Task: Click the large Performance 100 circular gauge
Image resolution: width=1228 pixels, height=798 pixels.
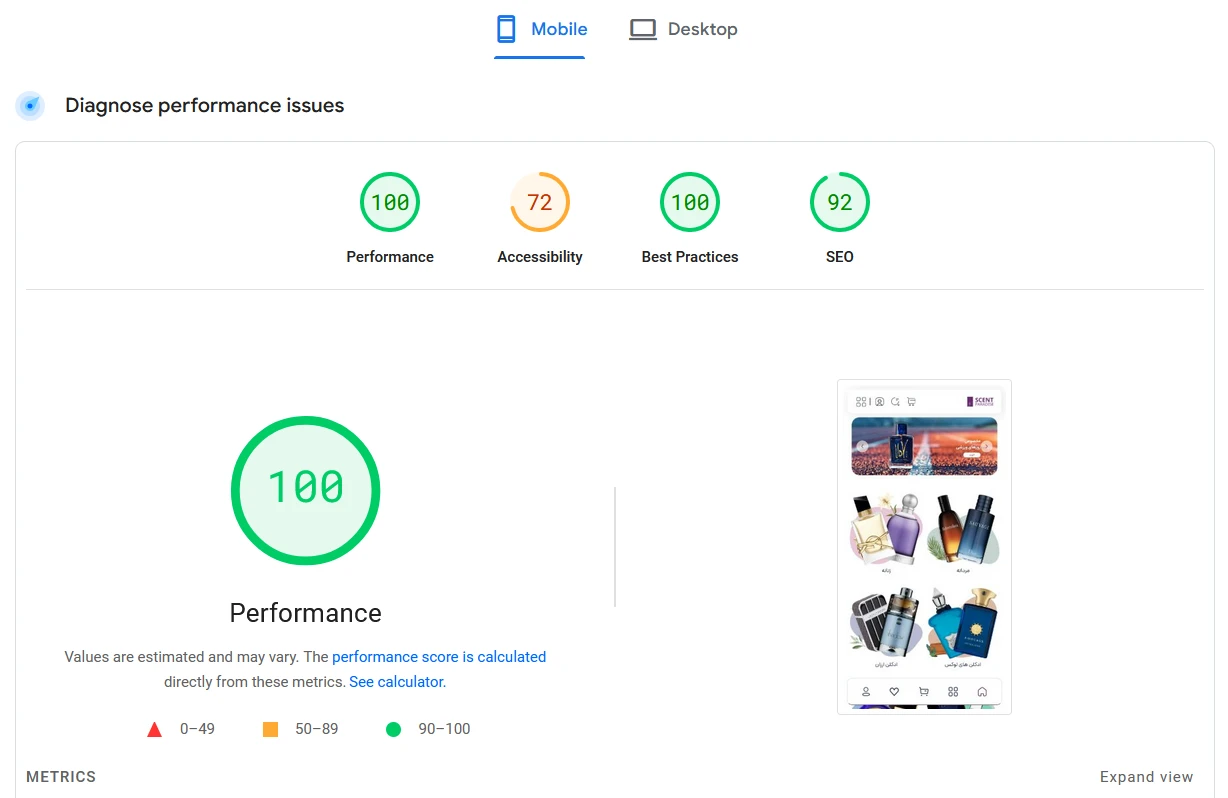Action: point(306,490)
